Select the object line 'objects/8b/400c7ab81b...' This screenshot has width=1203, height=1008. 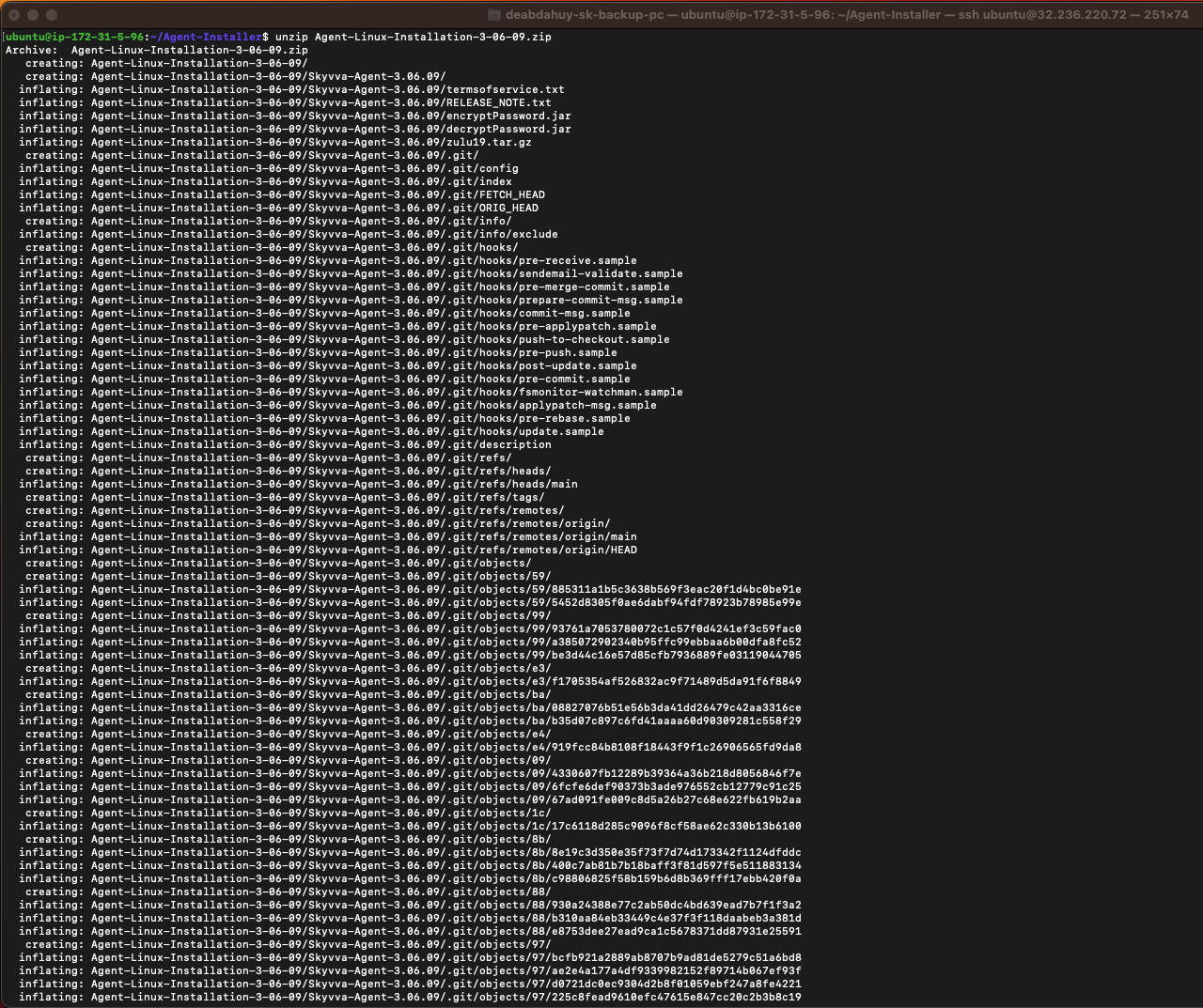[410, 865]
